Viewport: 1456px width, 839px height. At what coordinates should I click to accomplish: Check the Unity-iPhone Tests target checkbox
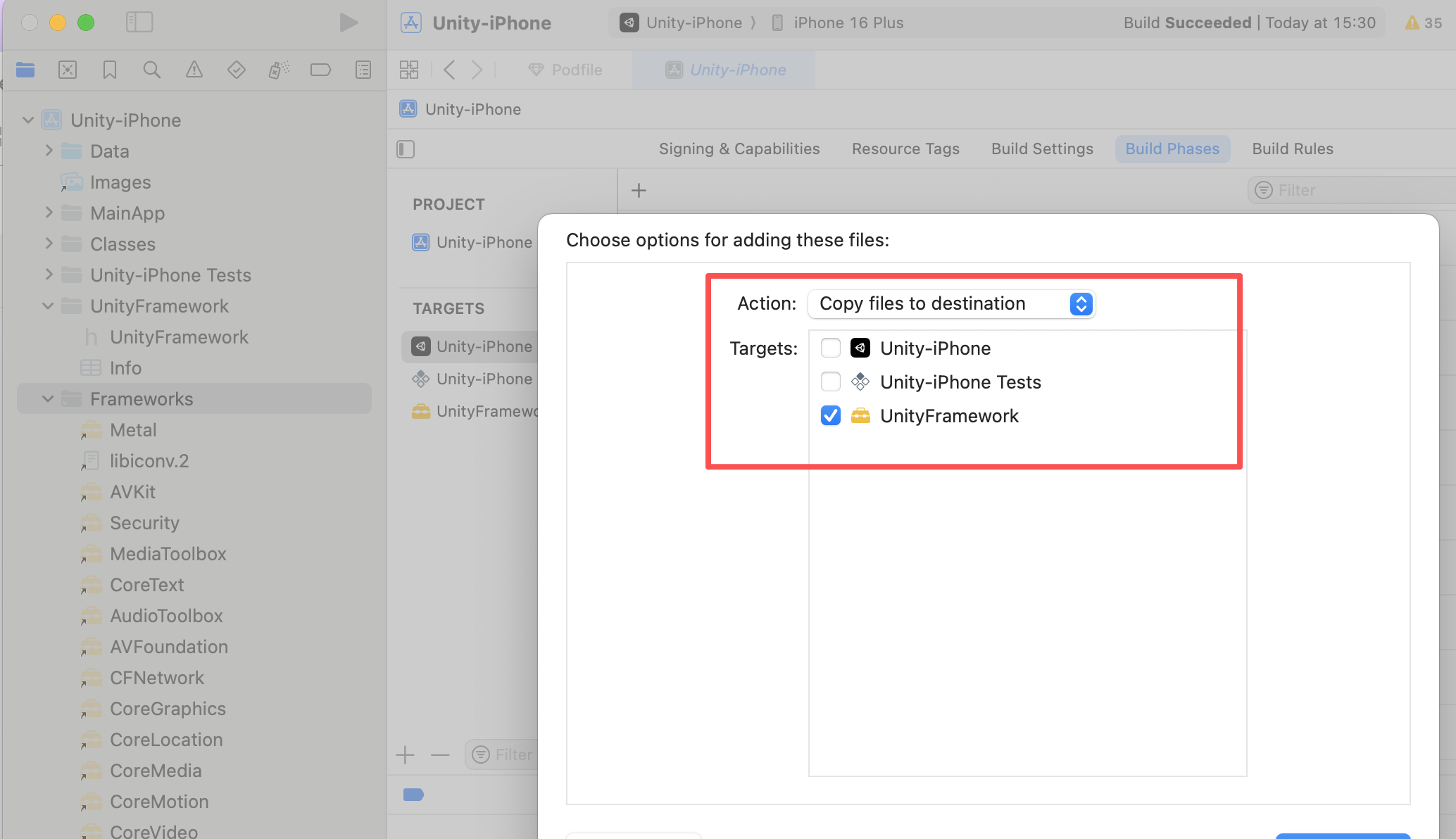[x=831, y=381]
